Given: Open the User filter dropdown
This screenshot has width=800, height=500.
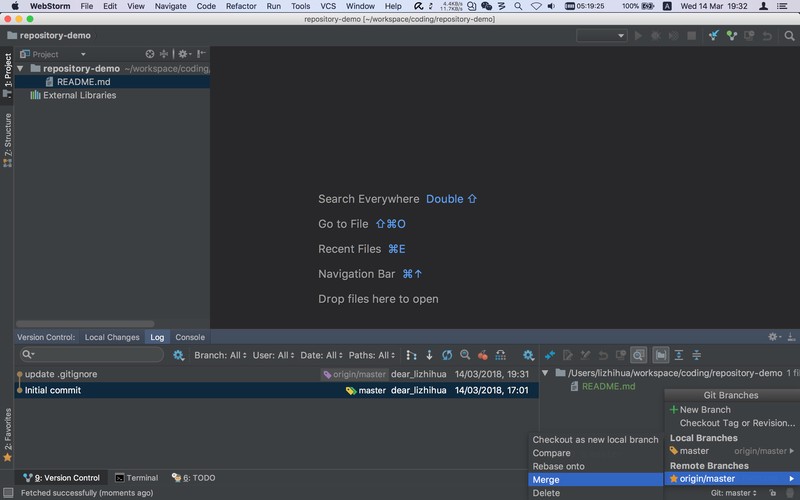Looking at the screenshot, I should (273, 355).
